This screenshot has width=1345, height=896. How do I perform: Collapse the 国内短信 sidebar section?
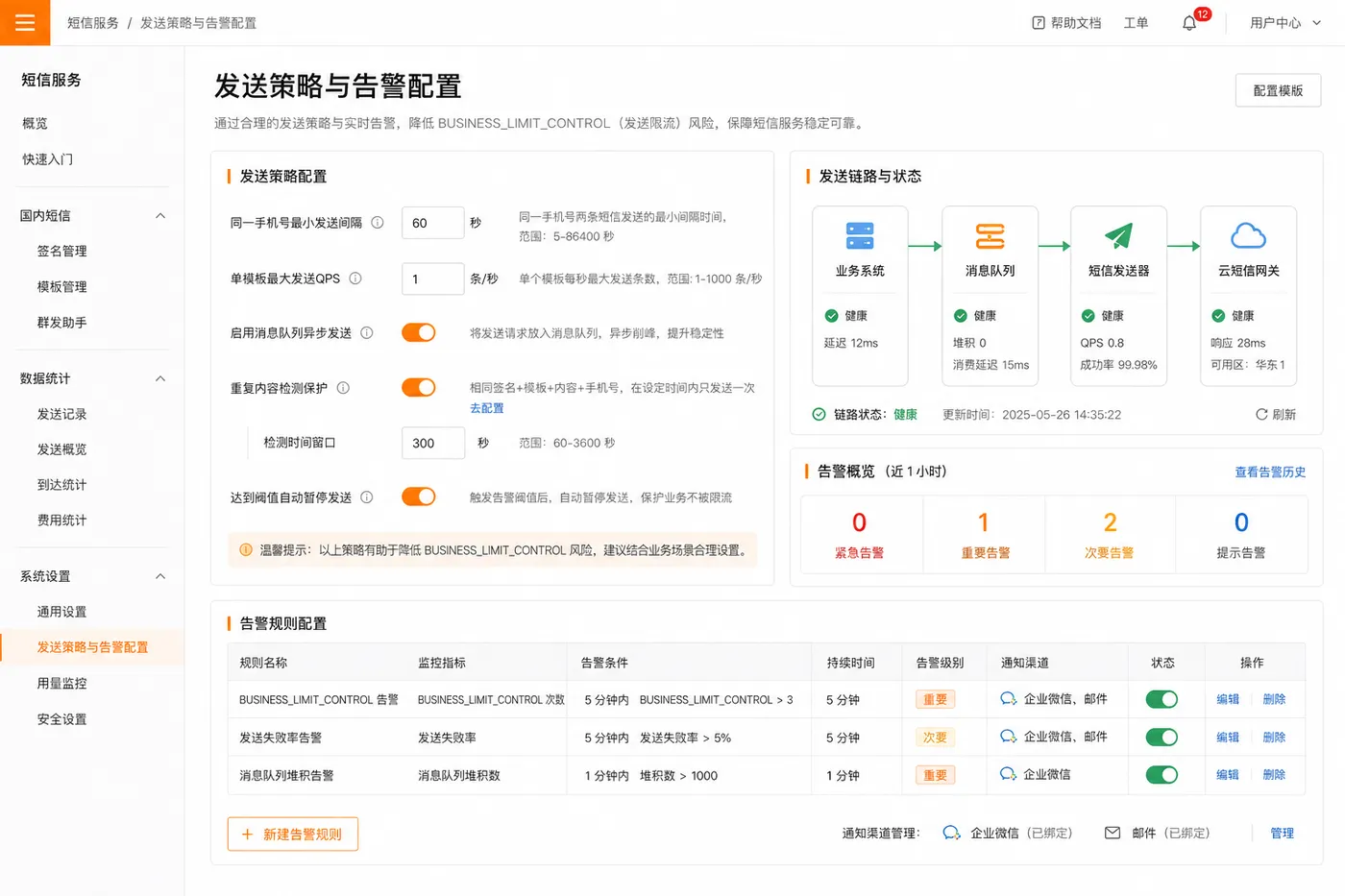click(x=160, y=216)
